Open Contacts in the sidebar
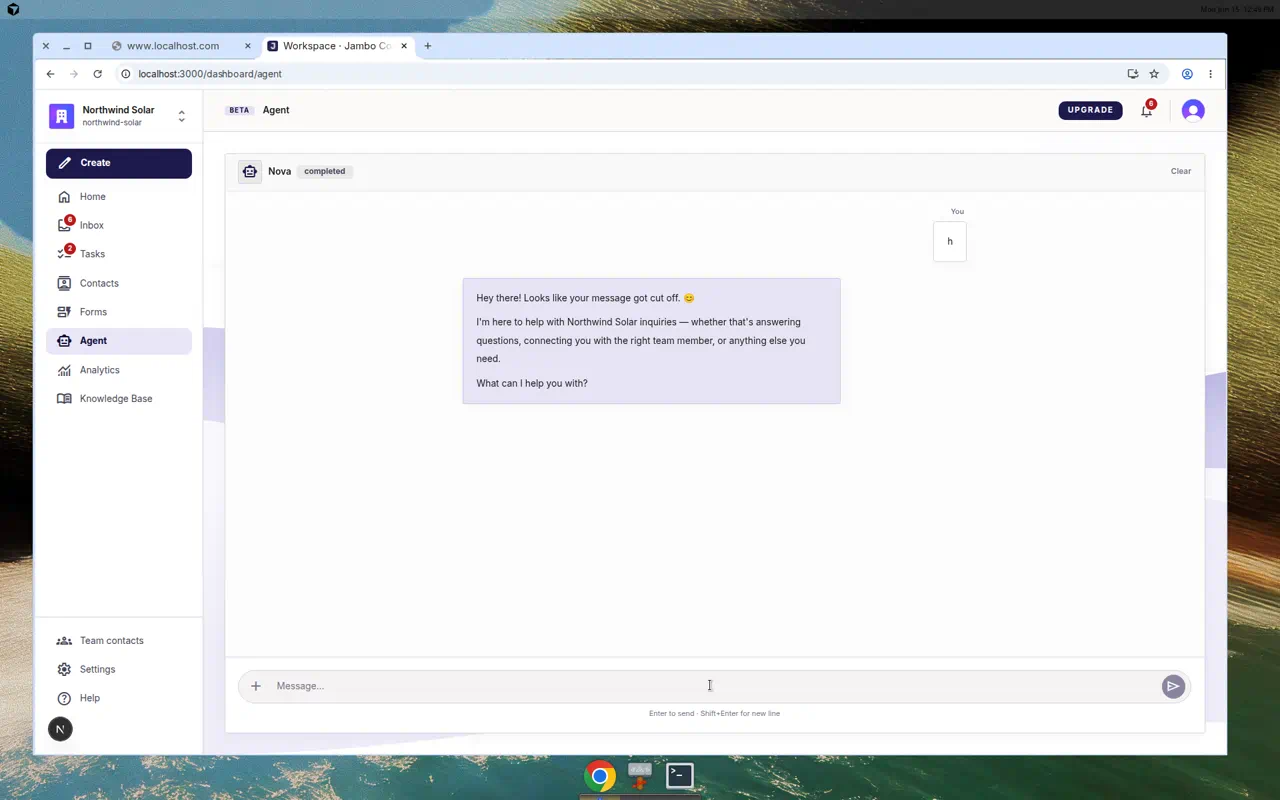 pyautogui.click(x=119, y=283)
